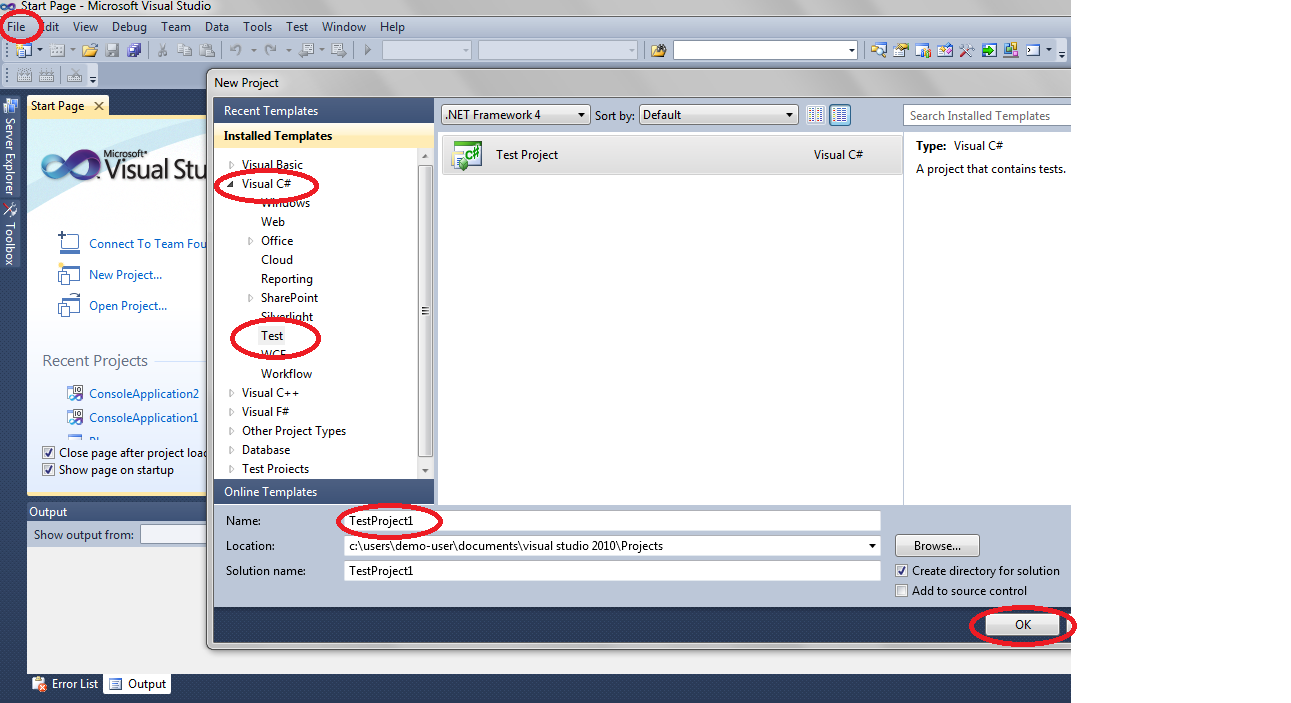This screenshot has height=703, width=1291.
Task: Open the toolbar Find combo box dropdown
Action: point(851,50)
